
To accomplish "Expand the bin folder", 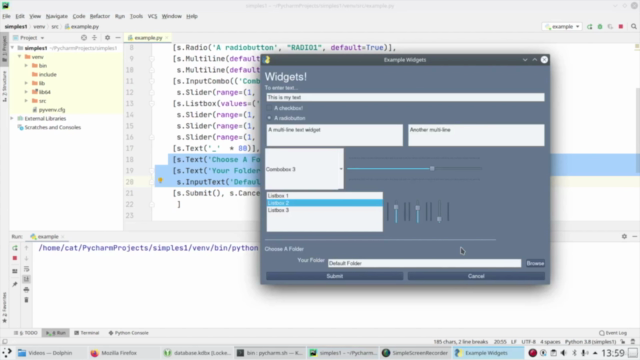I will [x=26, y=66].
